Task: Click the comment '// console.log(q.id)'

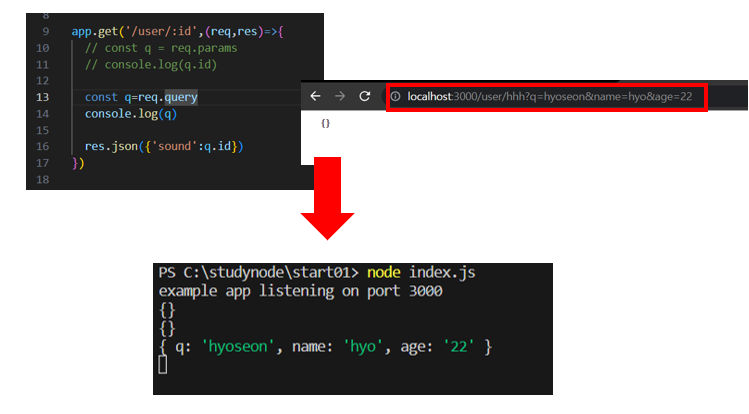Action: click(x=151, y=64)
